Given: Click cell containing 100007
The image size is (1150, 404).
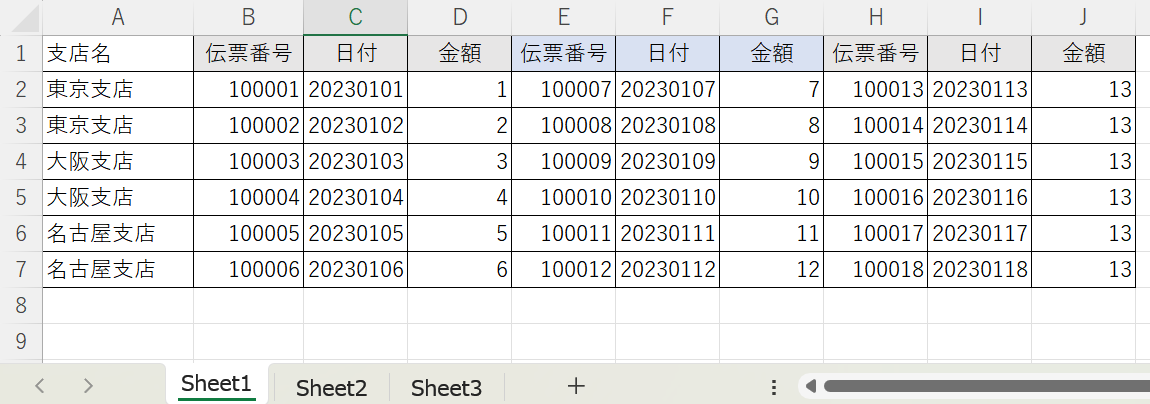Looking at the screenshot, I should click(563, 89).
